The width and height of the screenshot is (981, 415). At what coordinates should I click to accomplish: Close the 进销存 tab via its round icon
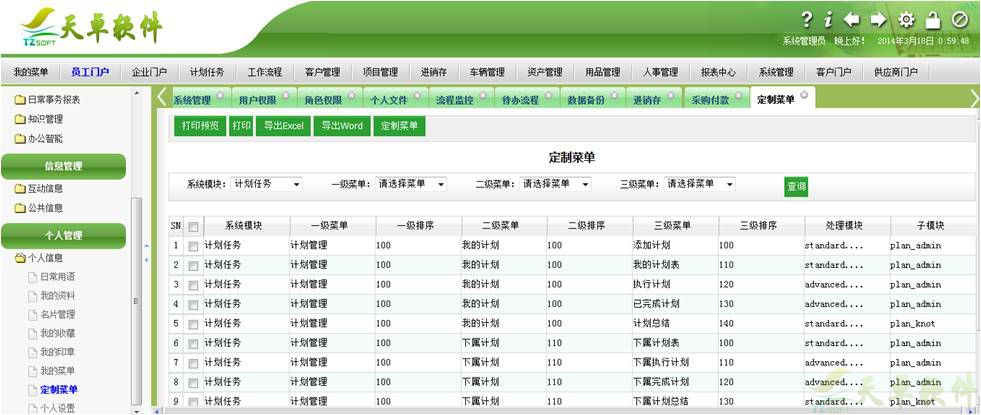tap(671, 95)
